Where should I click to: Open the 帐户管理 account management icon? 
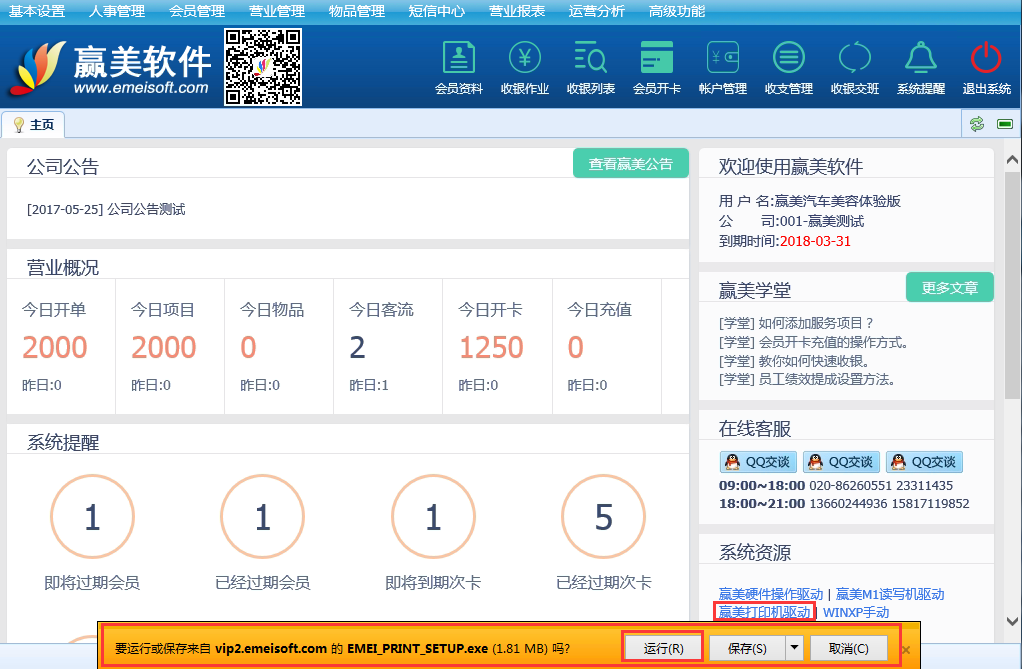coord(722,67)
